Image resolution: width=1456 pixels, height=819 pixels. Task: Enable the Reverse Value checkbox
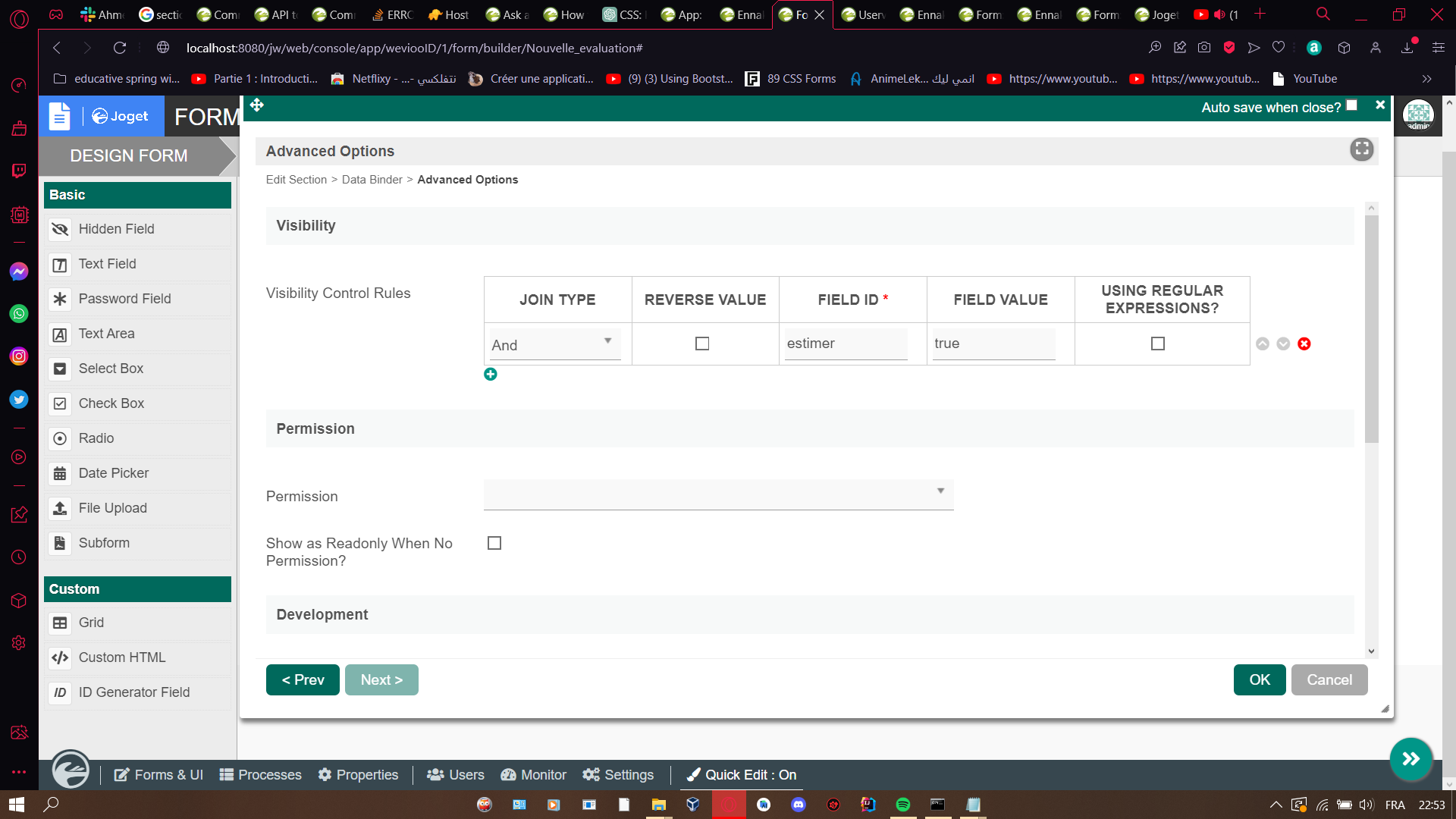tap(702, 344)
